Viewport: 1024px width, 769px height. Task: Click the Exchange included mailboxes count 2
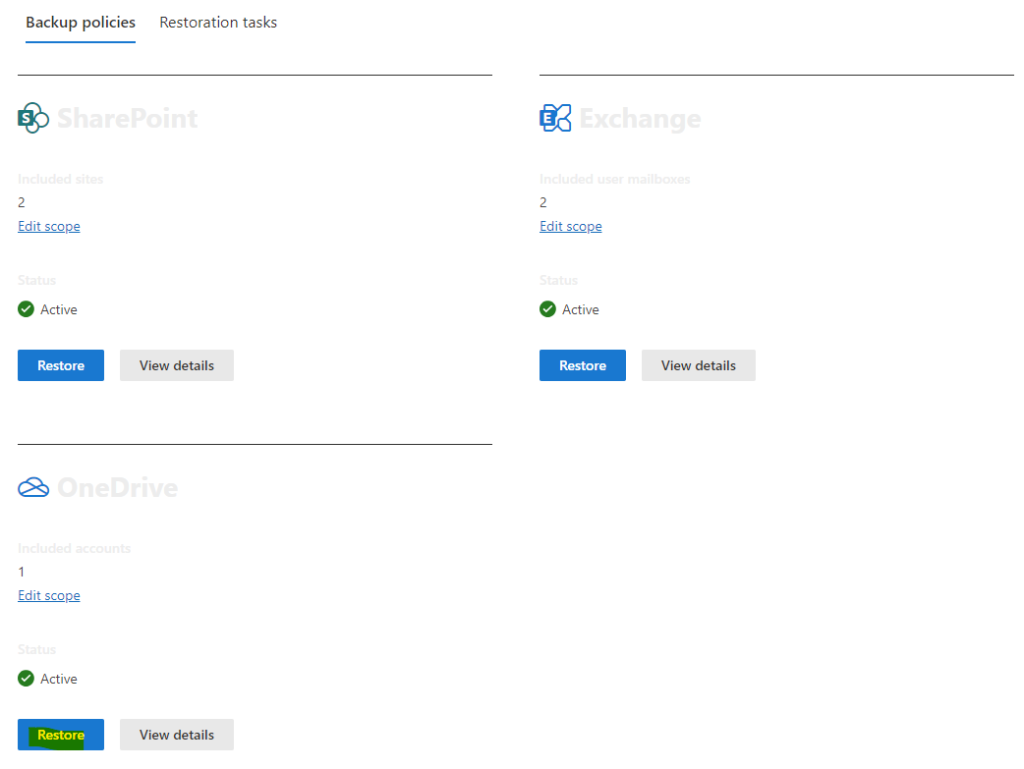(x=543, y=202)
